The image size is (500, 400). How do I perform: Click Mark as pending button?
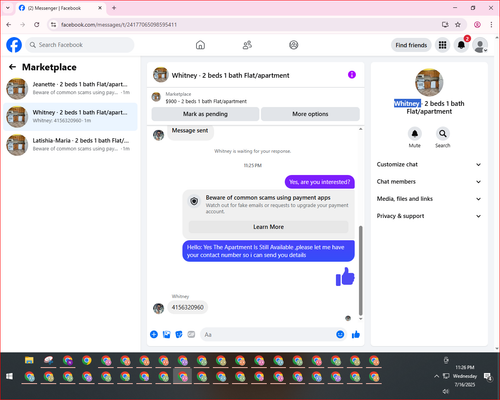[205, 114]
